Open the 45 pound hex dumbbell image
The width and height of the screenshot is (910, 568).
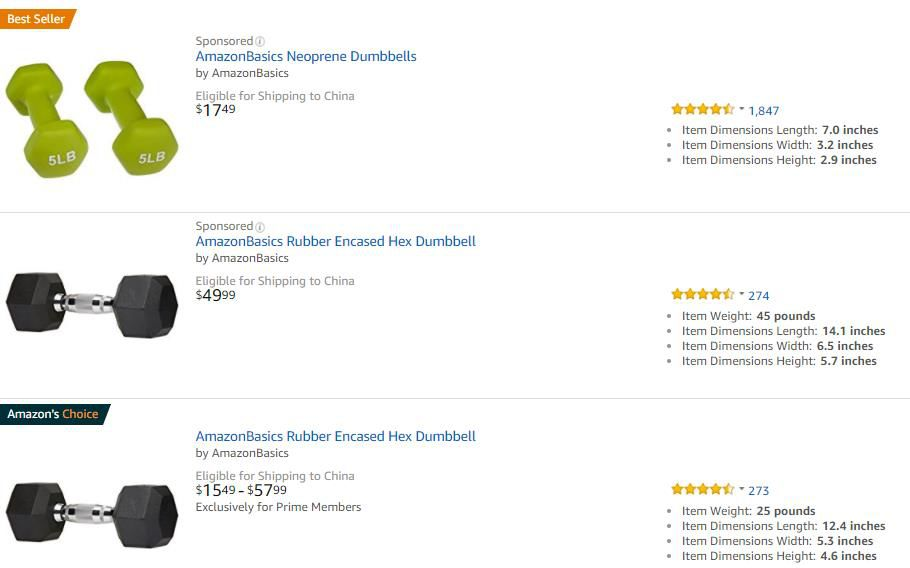(x=92, y=305)
